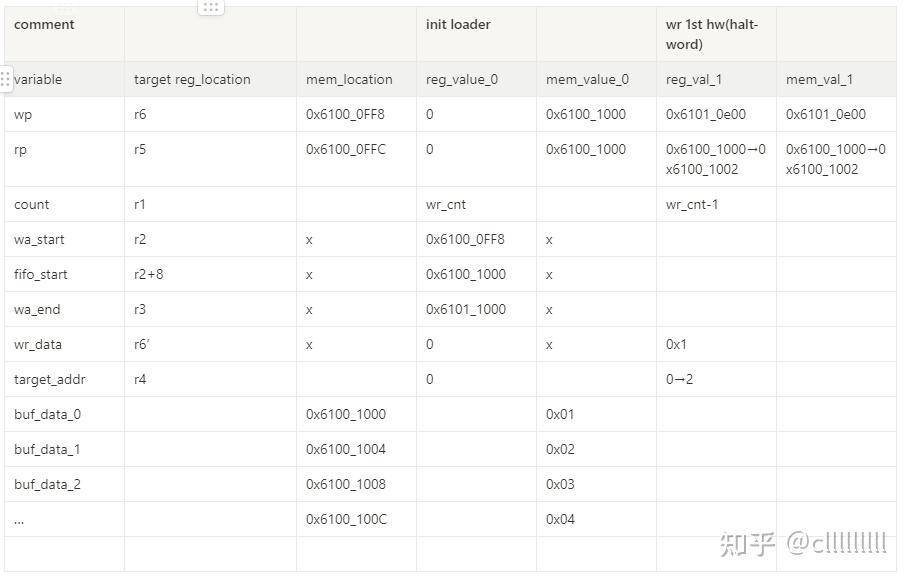This screenshot has height=580, width=909.
Task: Click the column drag handle above the table
Action: [210, 8]
